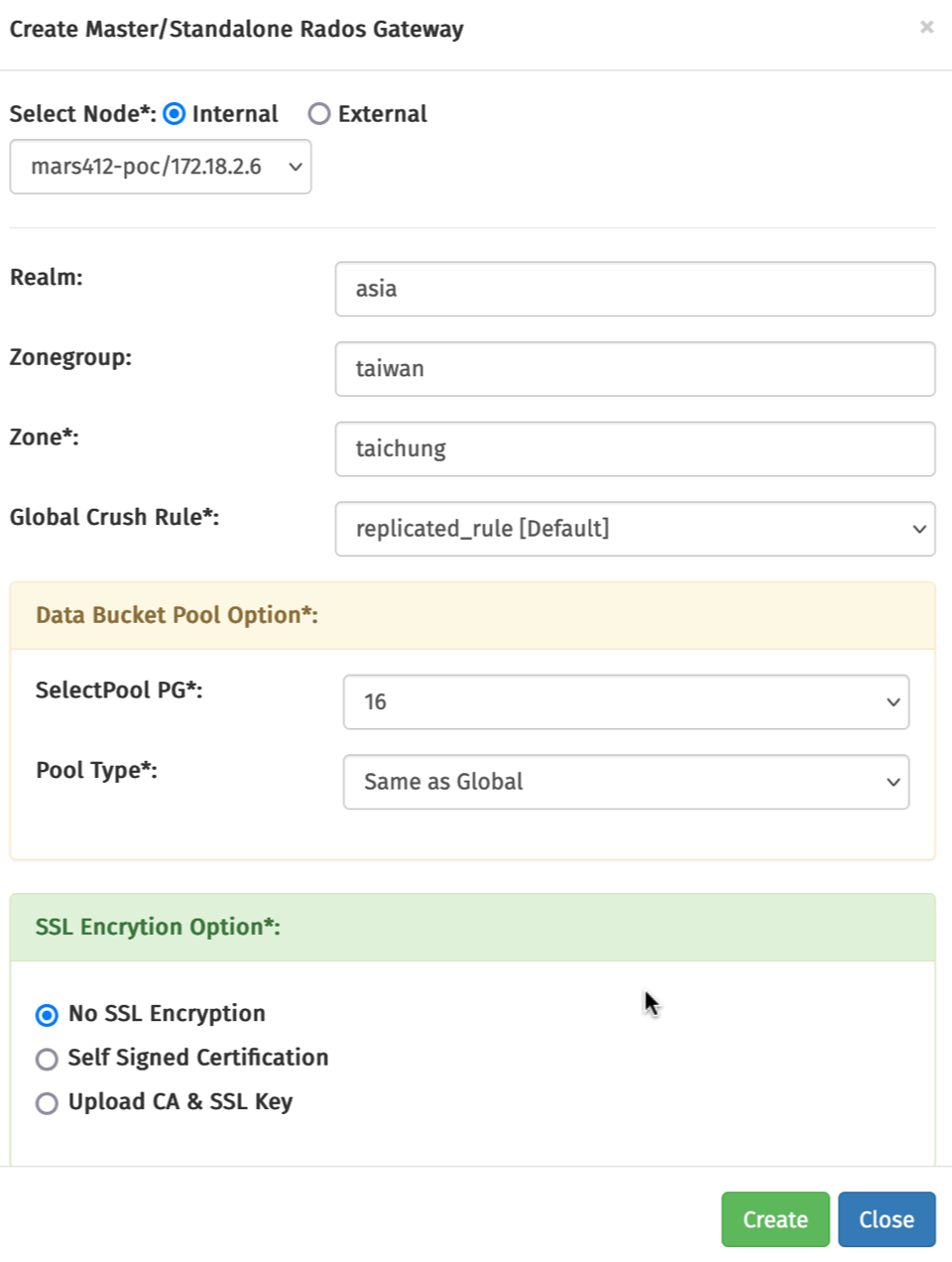Focus the Zonegroup field containing taiwan
The width and height of the screenshot is (952, 1262).
pos(635,369)
